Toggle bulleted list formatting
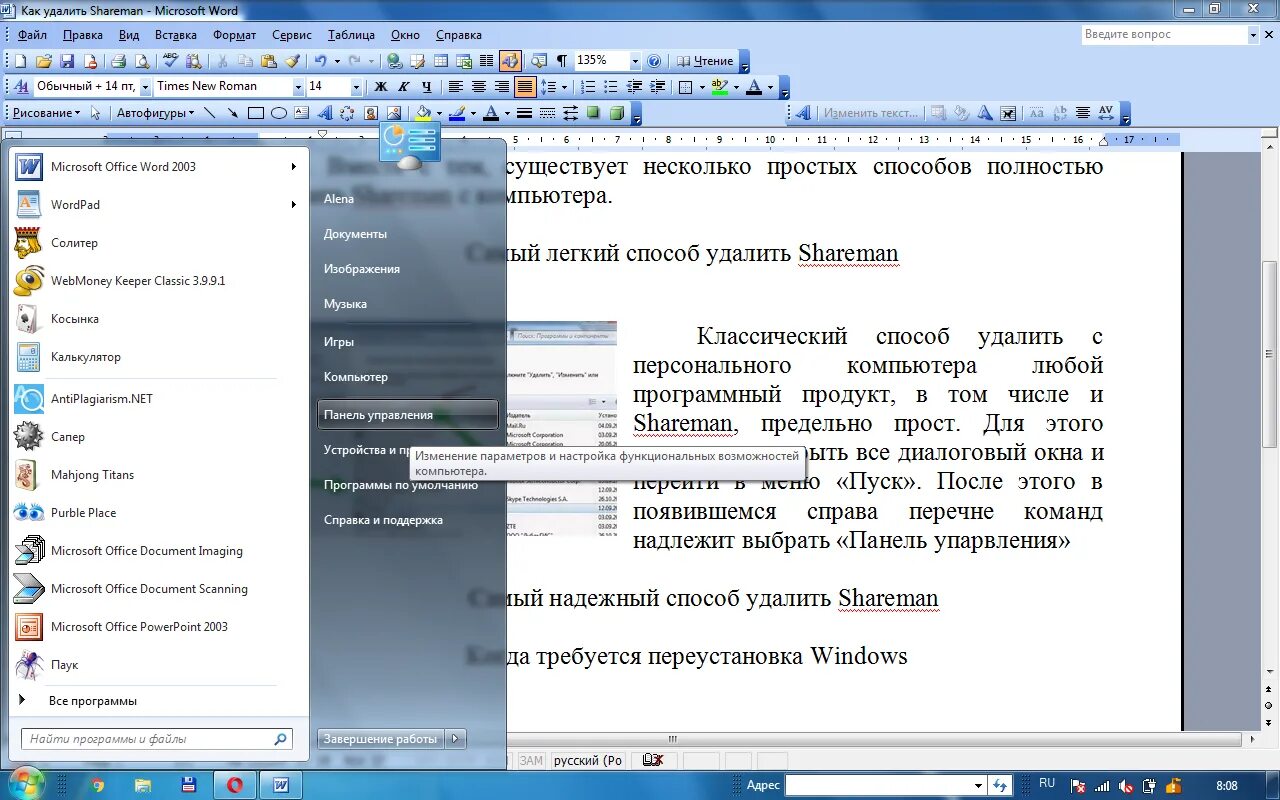 [x=611, y=87]
